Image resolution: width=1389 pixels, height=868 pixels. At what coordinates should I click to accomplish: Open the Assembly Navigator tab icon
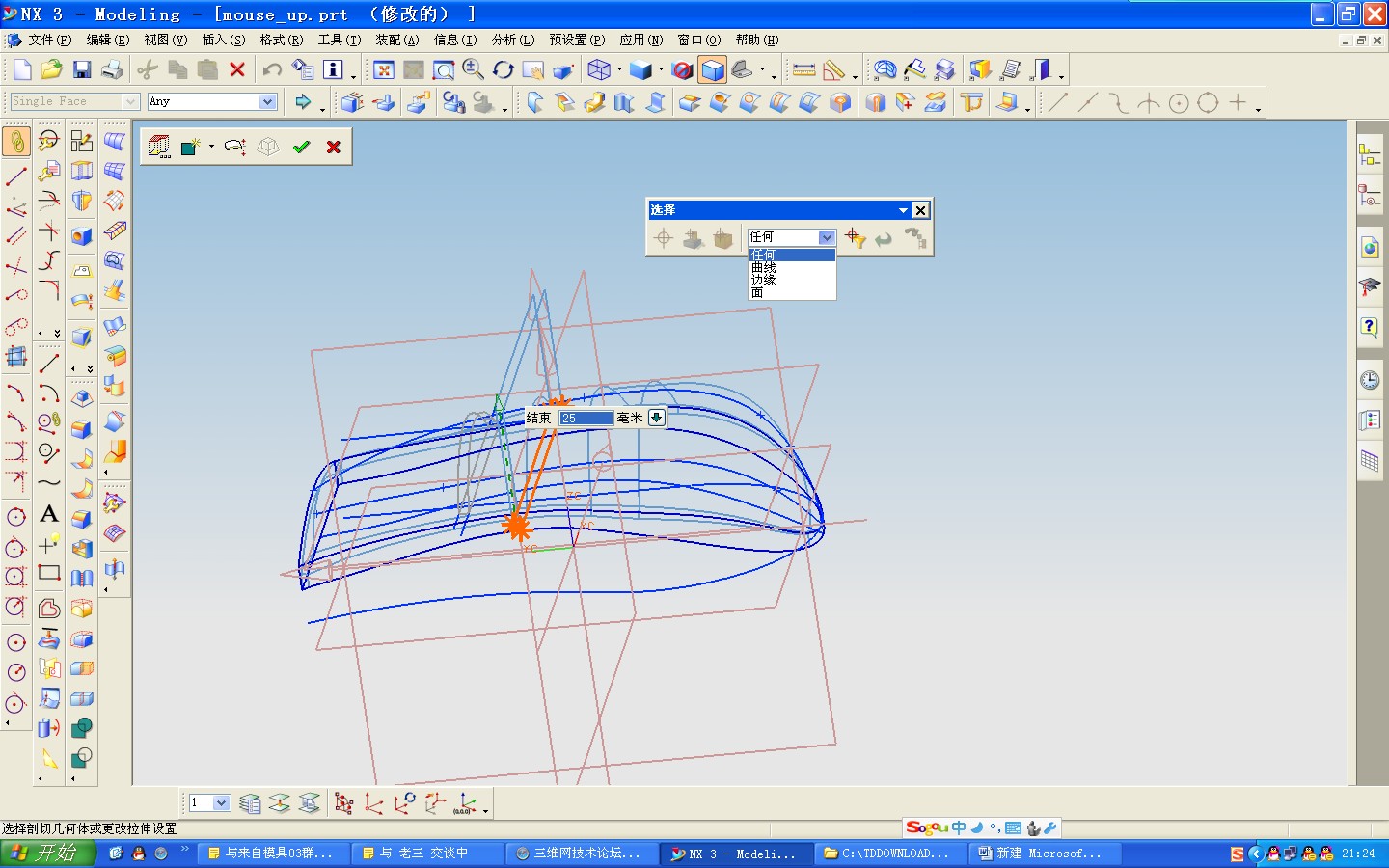point(1370,153)
